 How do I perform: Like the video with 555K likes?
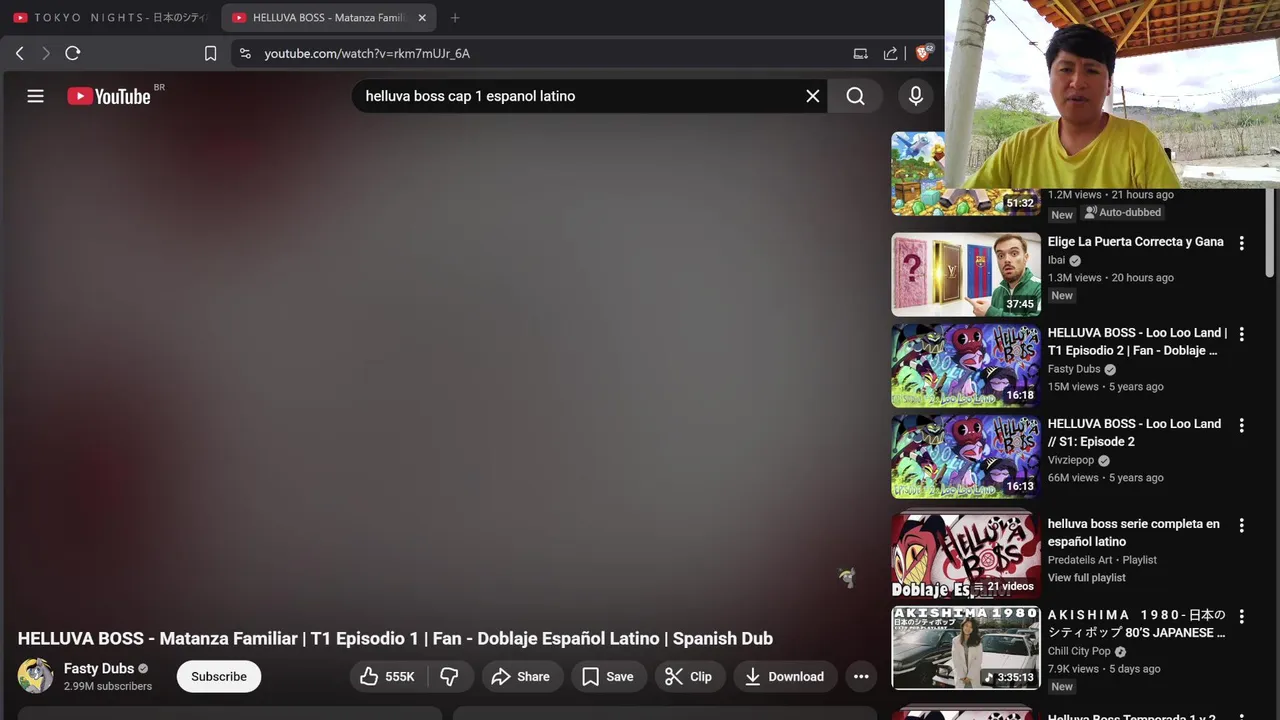388,677
